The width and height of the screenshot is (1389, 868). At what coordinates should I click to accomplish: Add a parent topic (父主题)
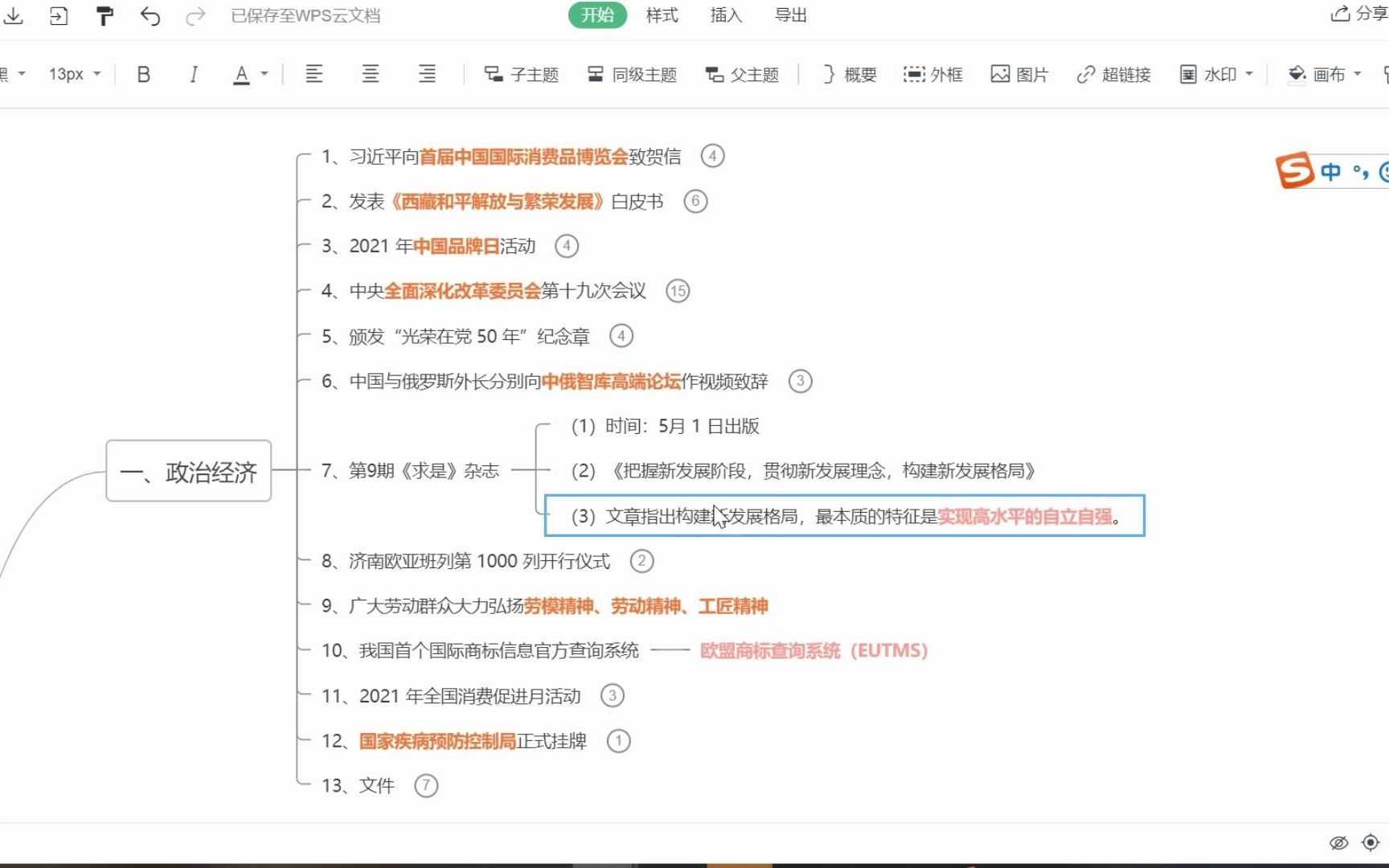pyautogui.click(x=742, y=75)
